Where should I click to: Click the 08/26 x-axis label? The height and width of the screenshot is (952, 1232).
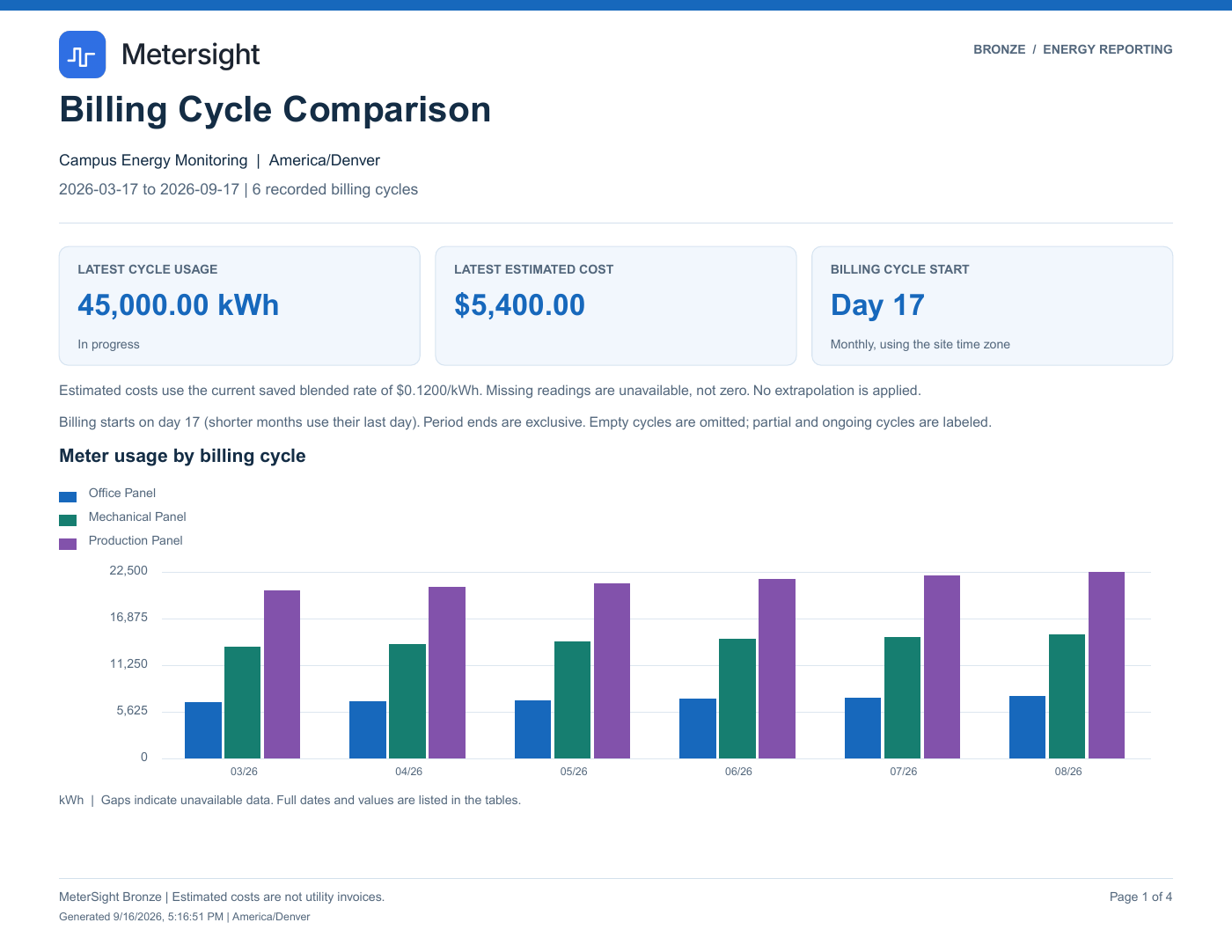(1068, 772)
